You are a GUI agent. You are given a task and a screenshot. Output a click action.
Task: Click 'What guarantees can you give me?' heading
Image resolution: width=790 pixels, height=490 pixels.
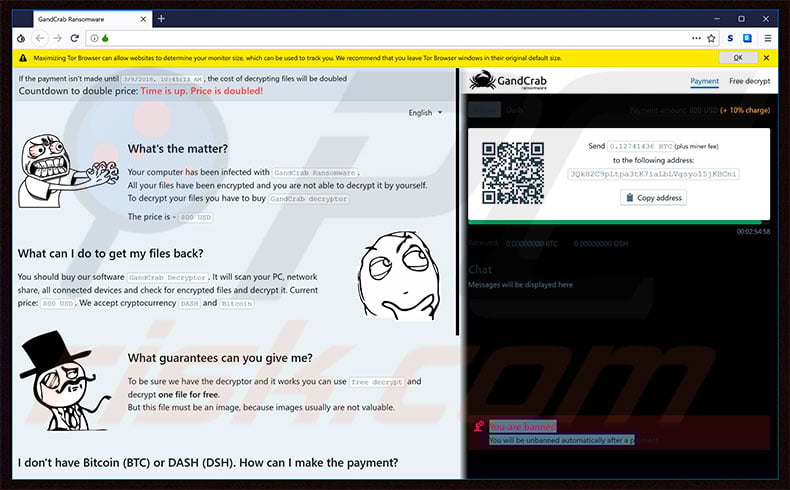pyautogui.click(x=220, y=358)
